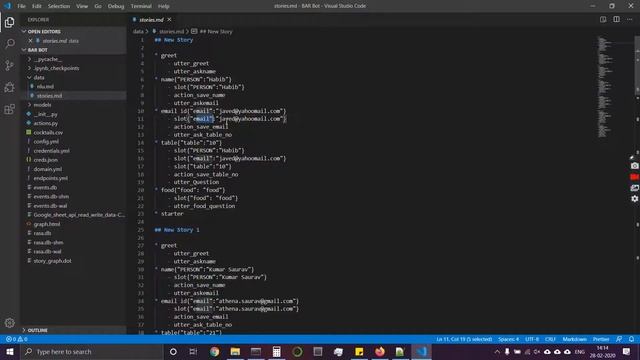
Task: Open editor More Actions ellipsis
Action: (x=629, y=19)
